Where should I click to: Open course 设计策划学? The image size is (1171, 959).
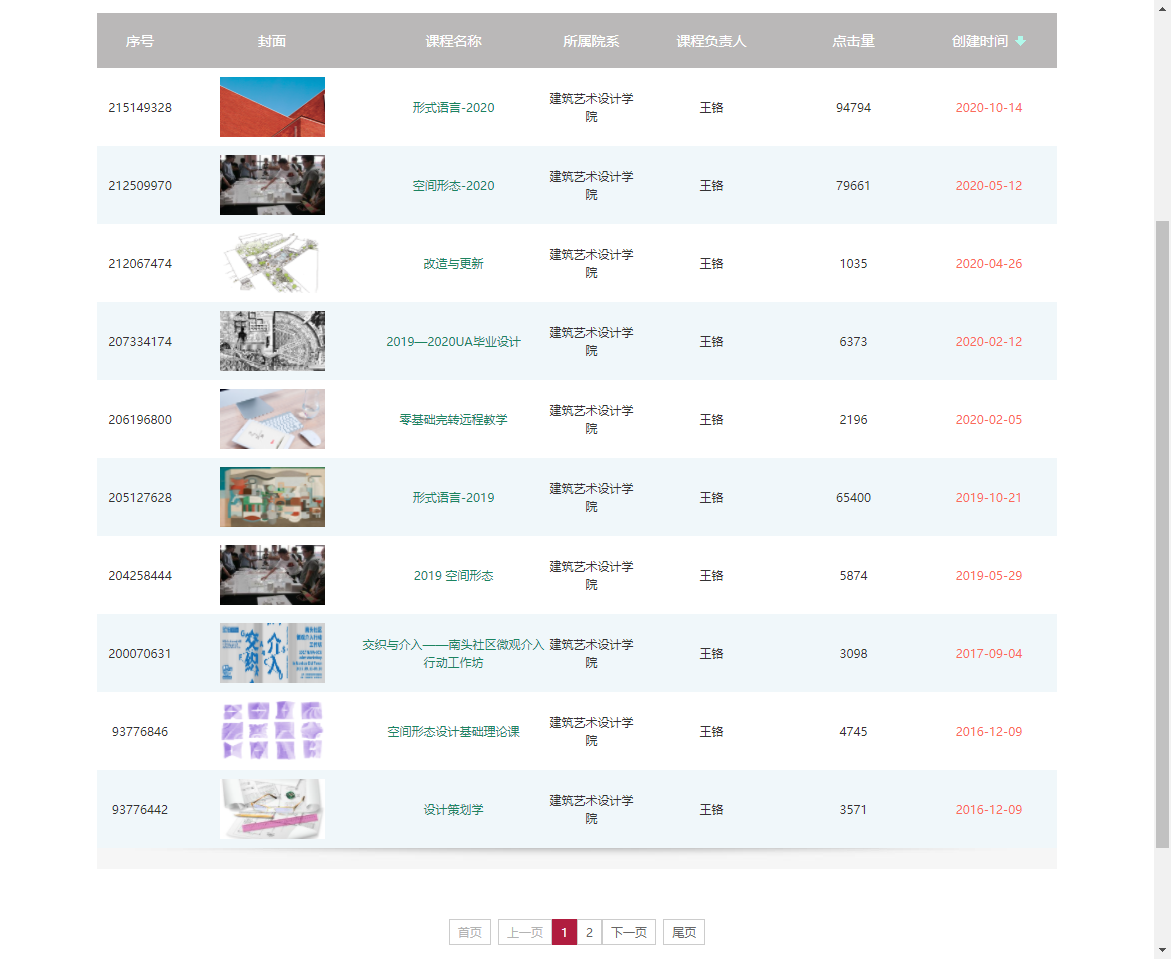point(453,810)
